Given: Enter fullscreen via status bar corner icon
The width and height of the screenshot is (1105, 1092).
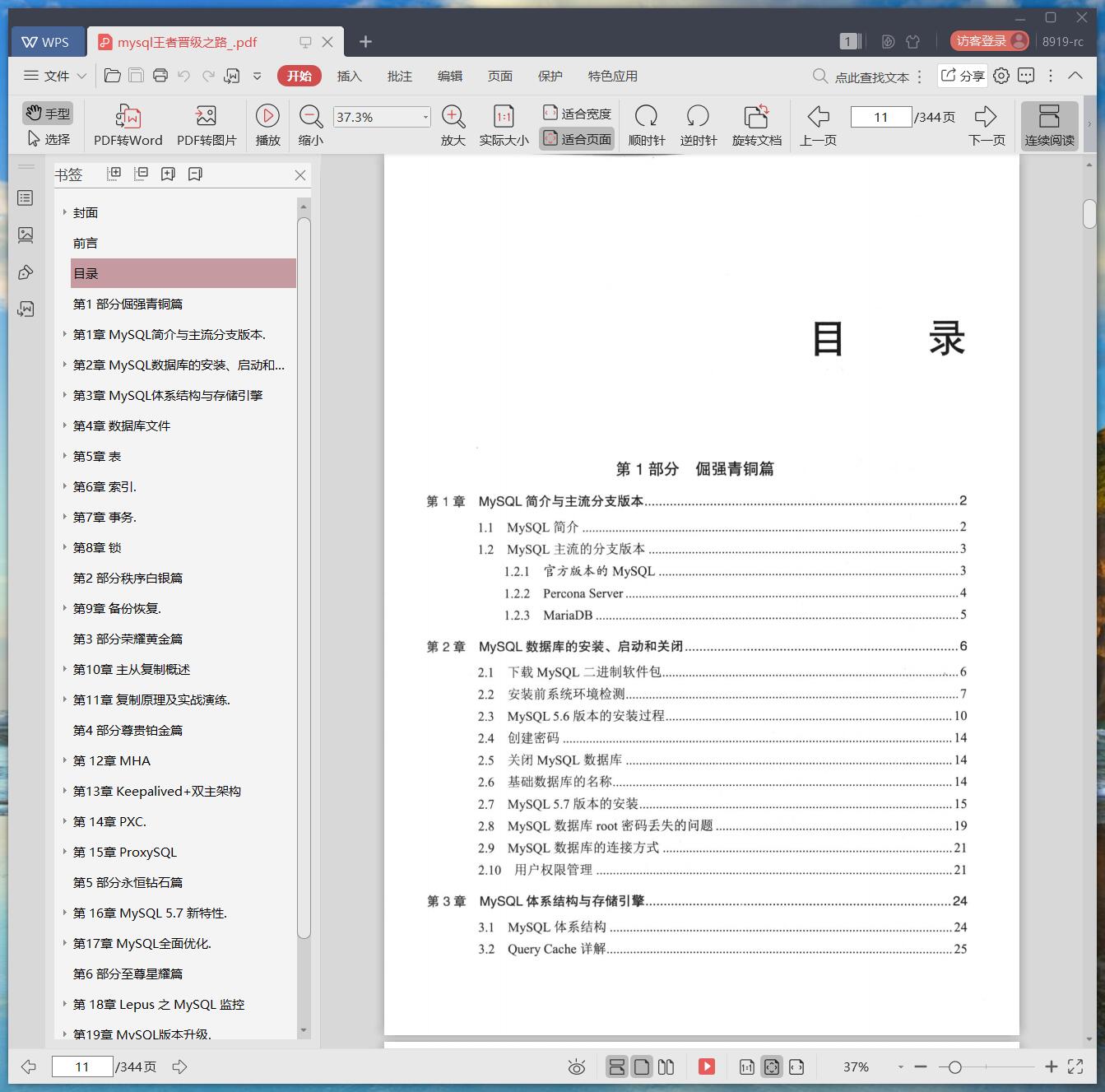Looking at the screenshot, I should (x=1075, y=1066).
